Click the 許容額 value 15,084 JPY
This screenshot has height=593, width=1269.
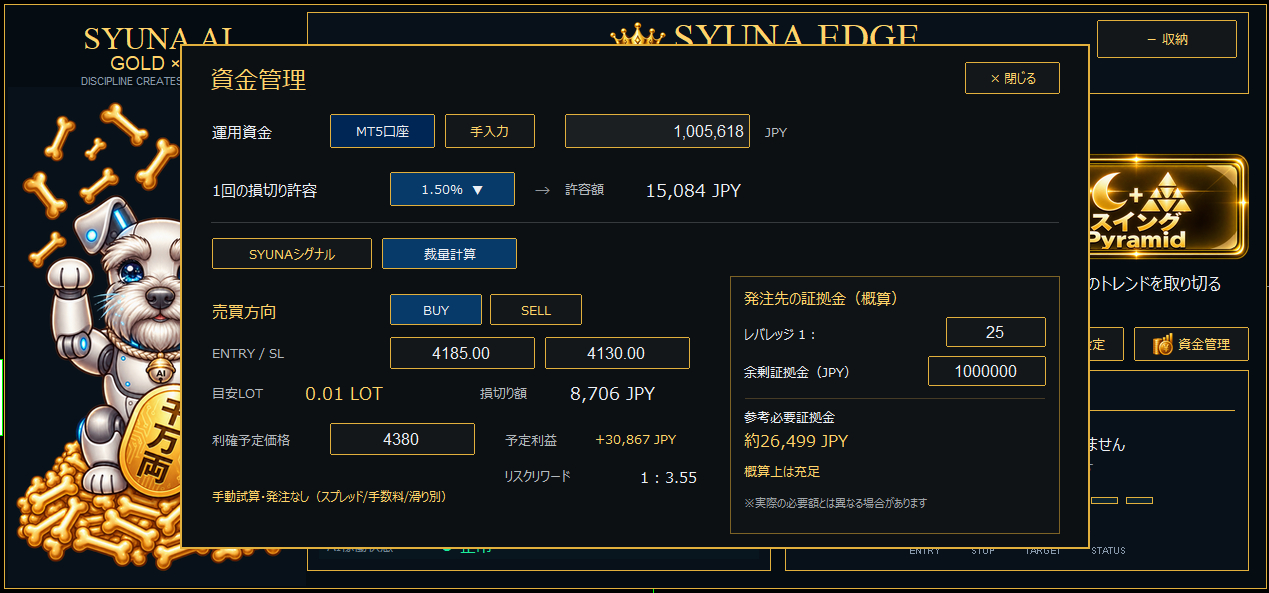point(694,190)
